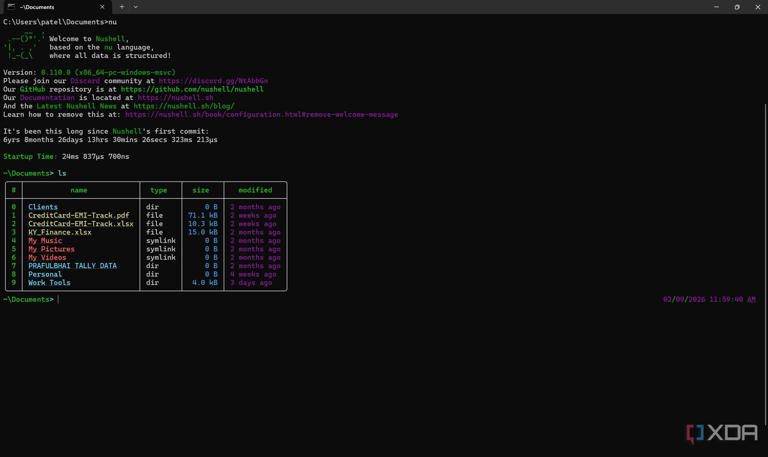Select the ~\Documents terminal tab
The height and width of the screenshot is (457, 768).
tap(56, 7)
